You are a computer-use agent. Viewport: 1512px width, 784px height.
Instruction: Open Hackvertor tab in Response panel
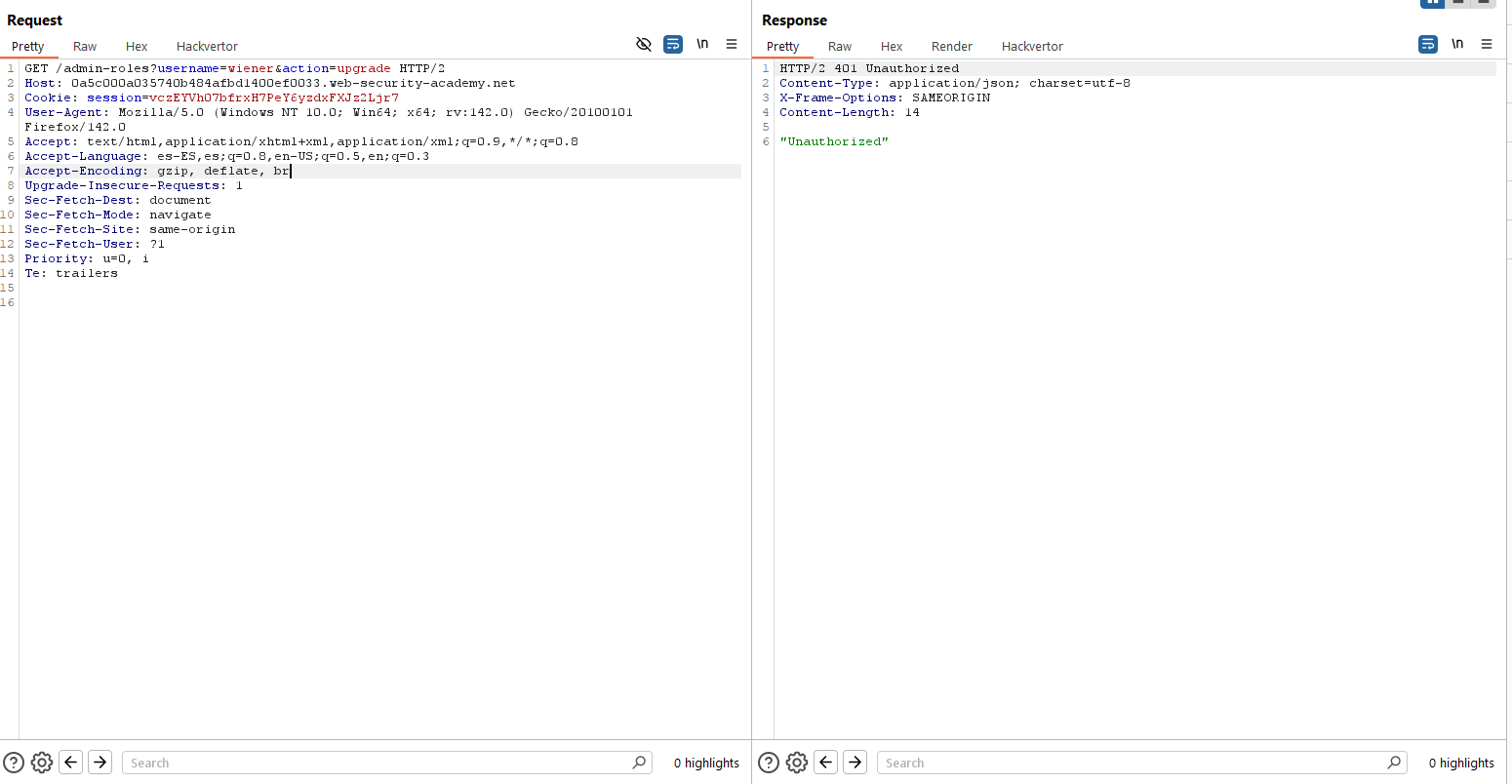1032,46
